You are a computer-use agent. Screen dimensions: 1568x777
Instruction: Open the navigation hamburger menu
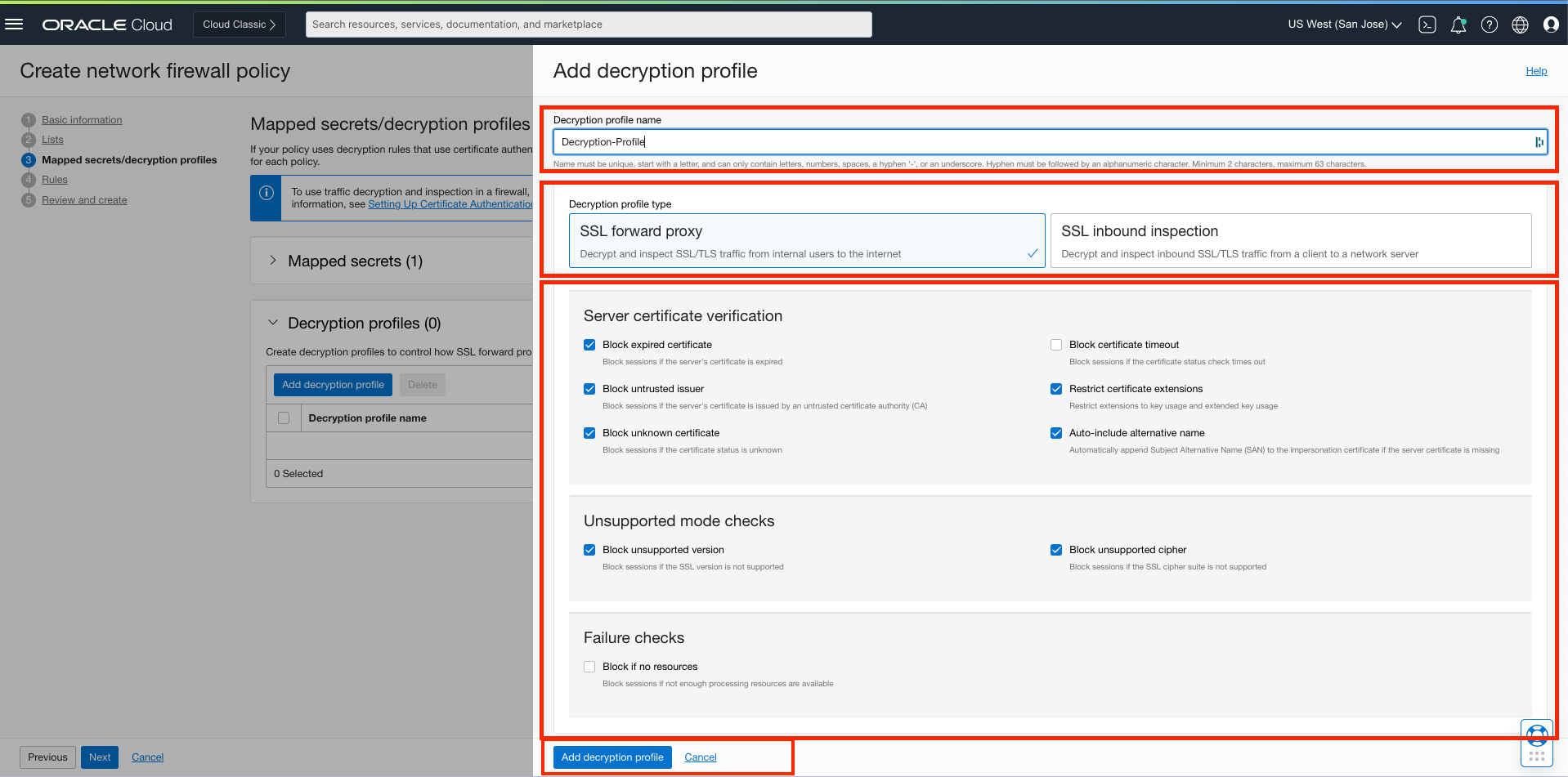(x=14, y=23)
